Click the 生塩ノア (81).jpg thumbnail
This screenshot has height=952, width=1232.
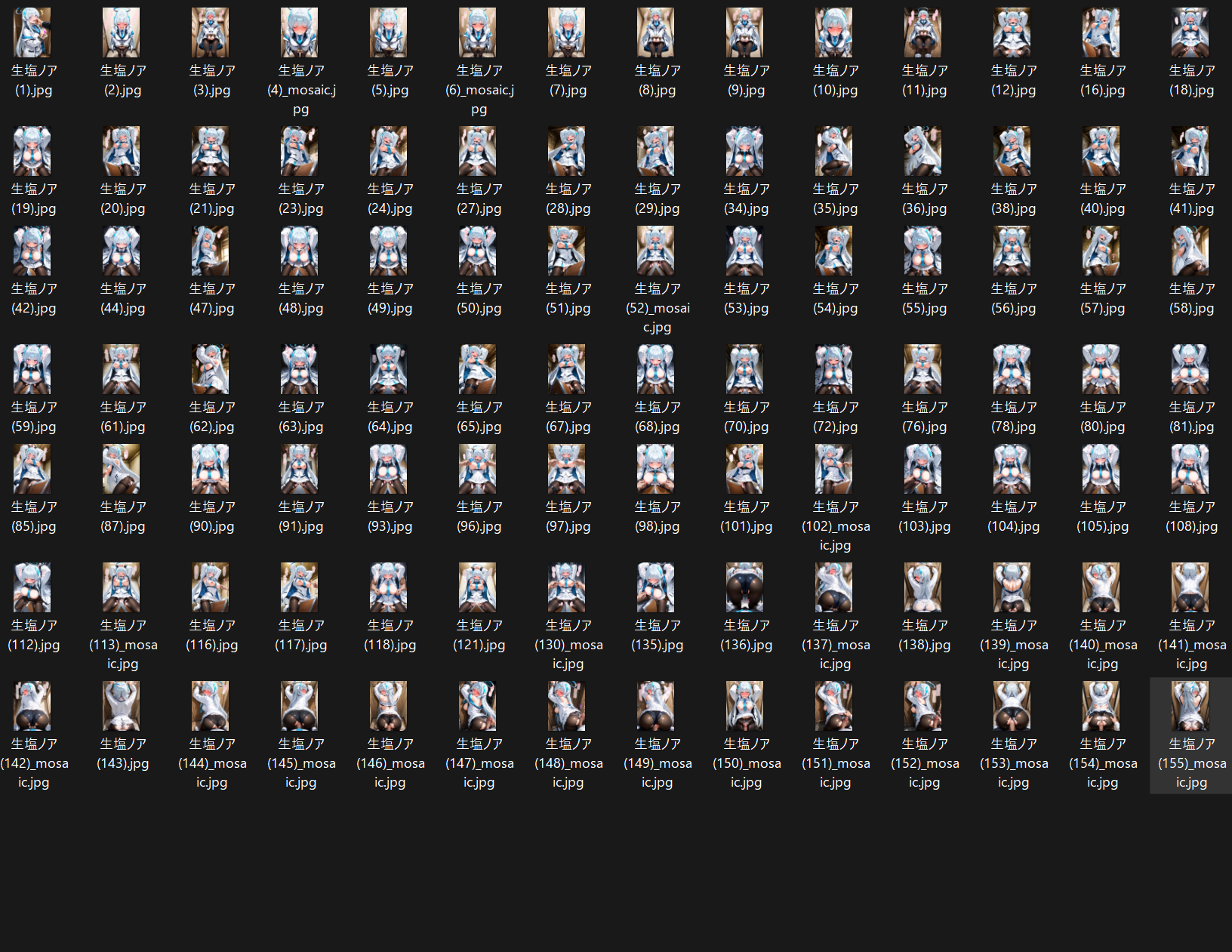tap(1191, 369)
